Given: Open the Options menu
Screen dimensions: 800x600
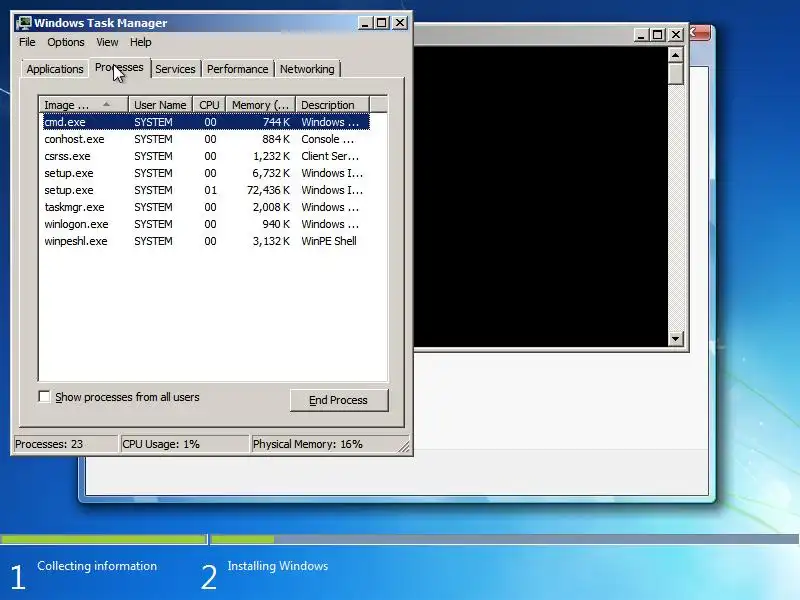Looking at the screenshot, I should [66, 42].
